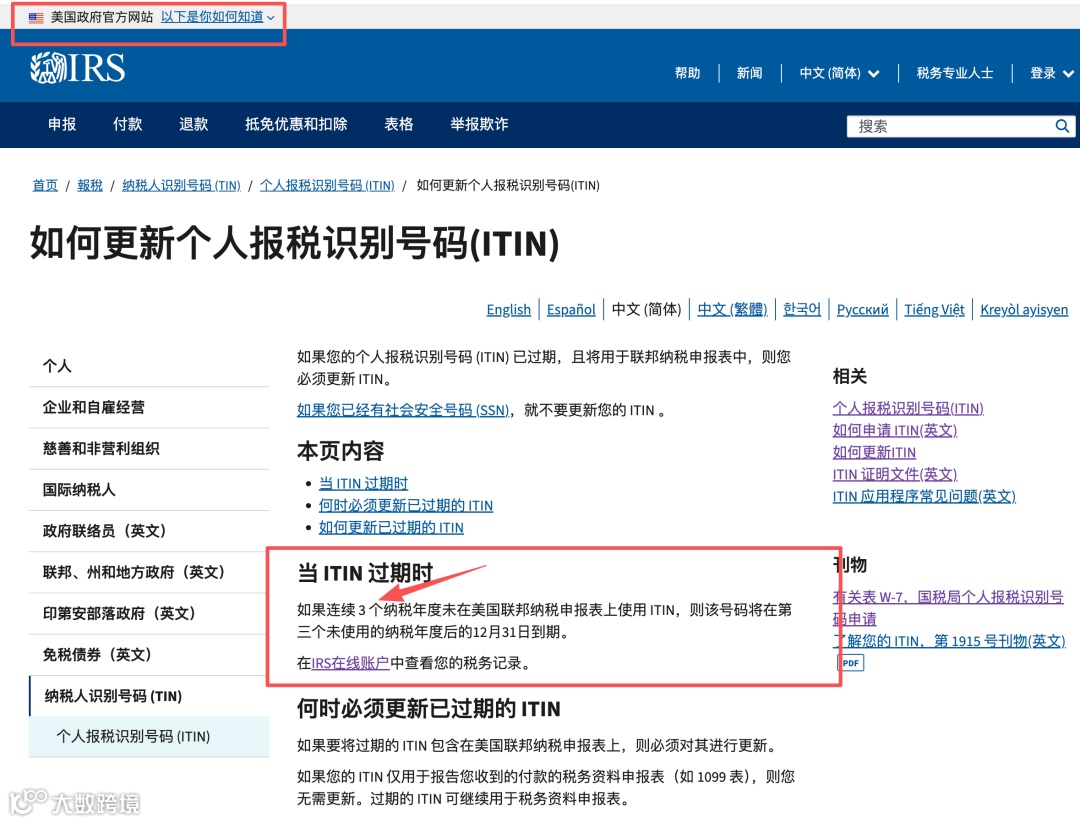Open 了解您的 ITIN 第 1915 号刊物 link
1080x823 pixels.
click(x=948, y=641)
